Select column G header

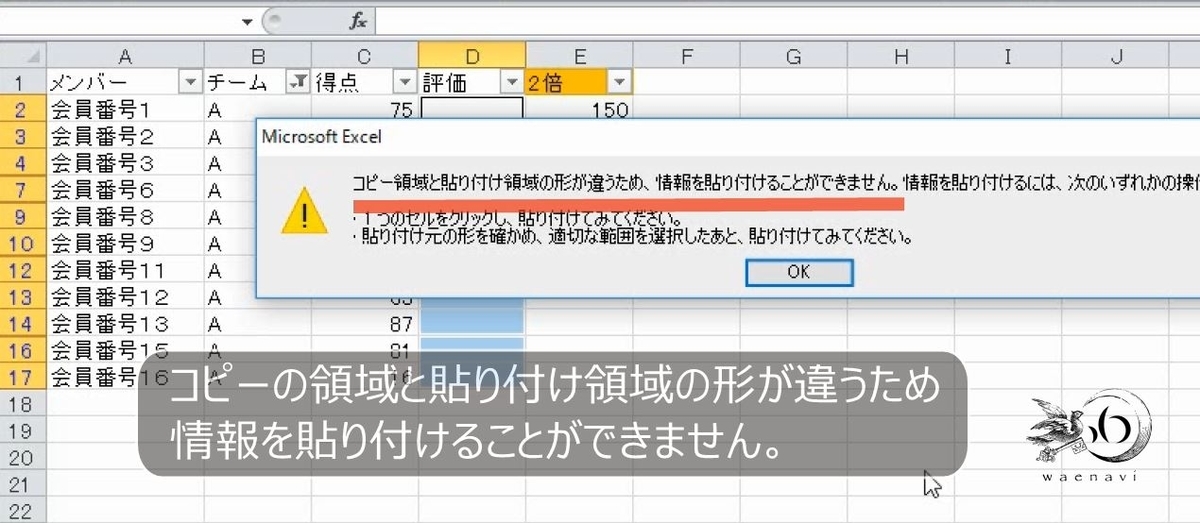pos(794,57)
